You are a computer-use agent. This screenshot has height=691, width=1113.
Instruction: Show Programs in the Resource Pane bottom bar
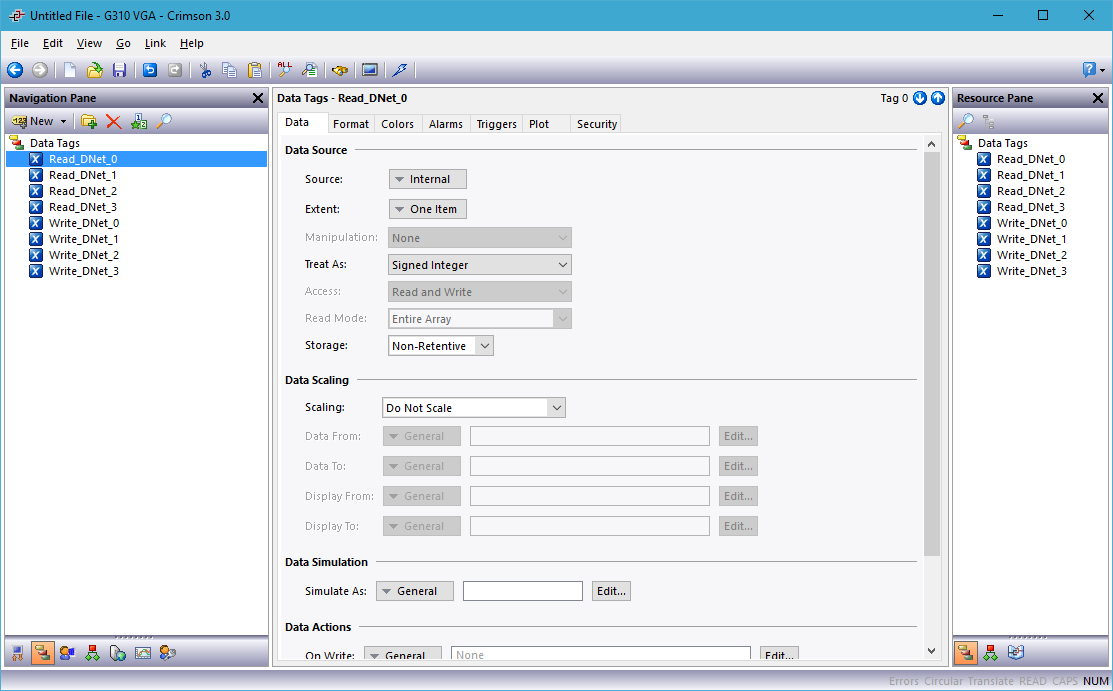[x=990, y=653]
